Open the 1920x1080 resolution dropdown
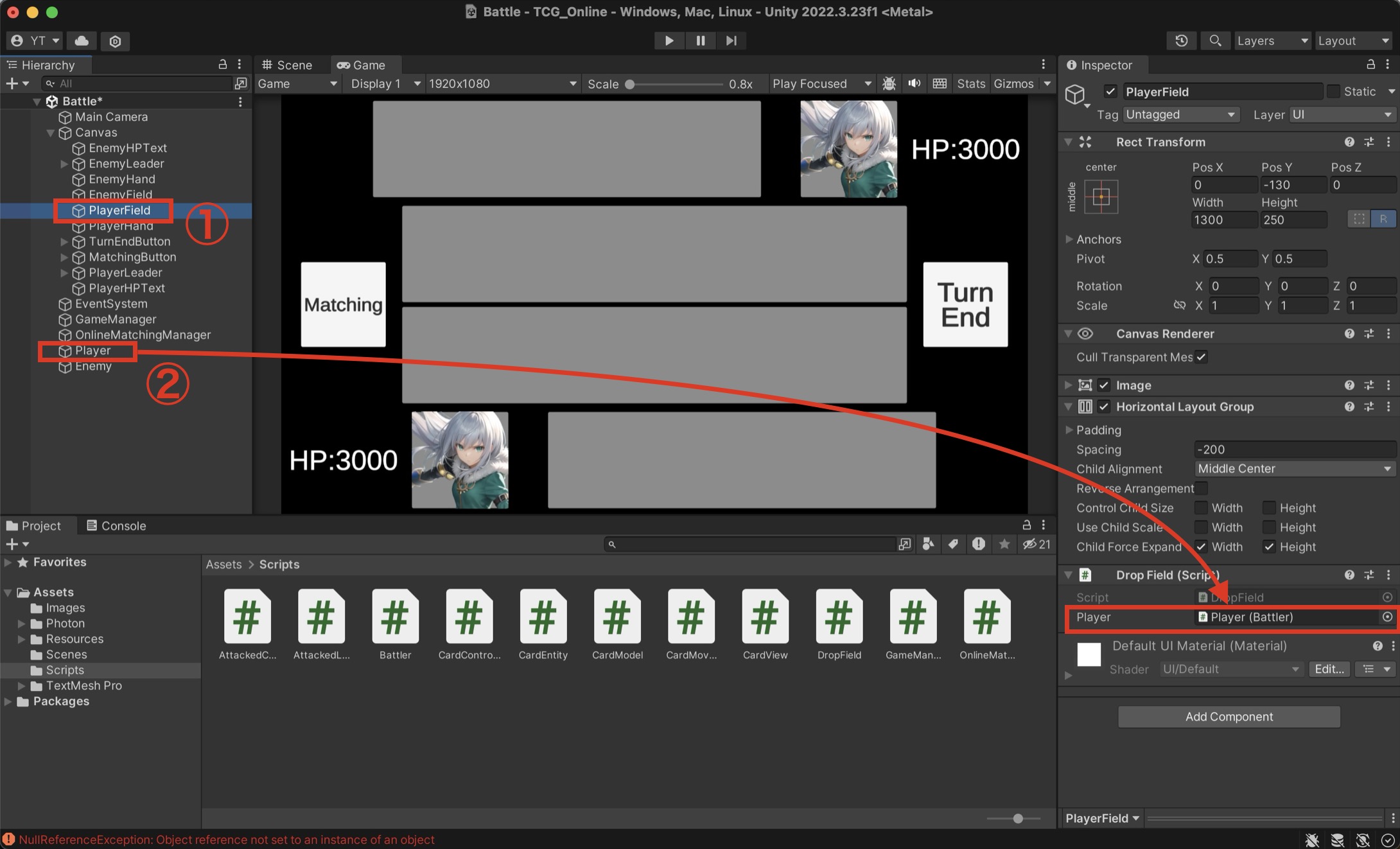 pyautogui.click(x=502, y=83)
